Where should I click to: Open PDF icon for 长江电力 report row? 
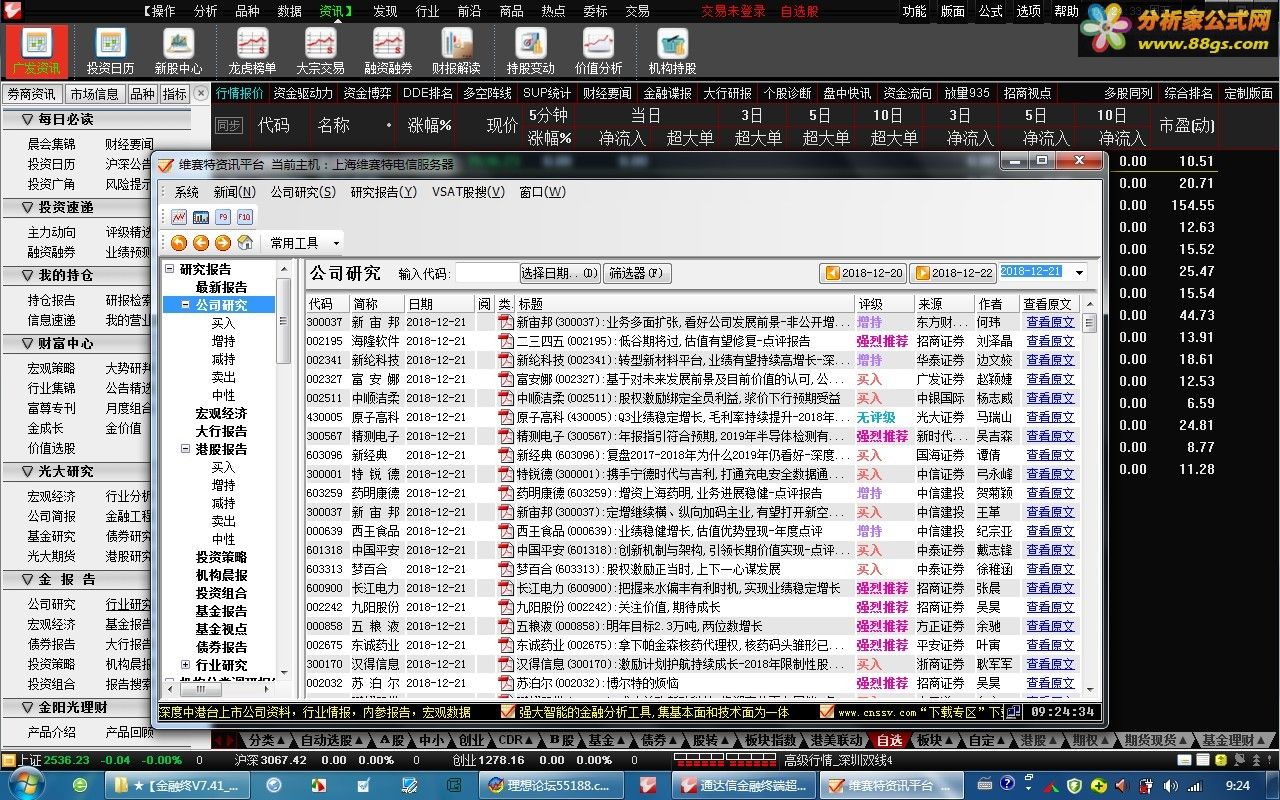coord(506,588)
